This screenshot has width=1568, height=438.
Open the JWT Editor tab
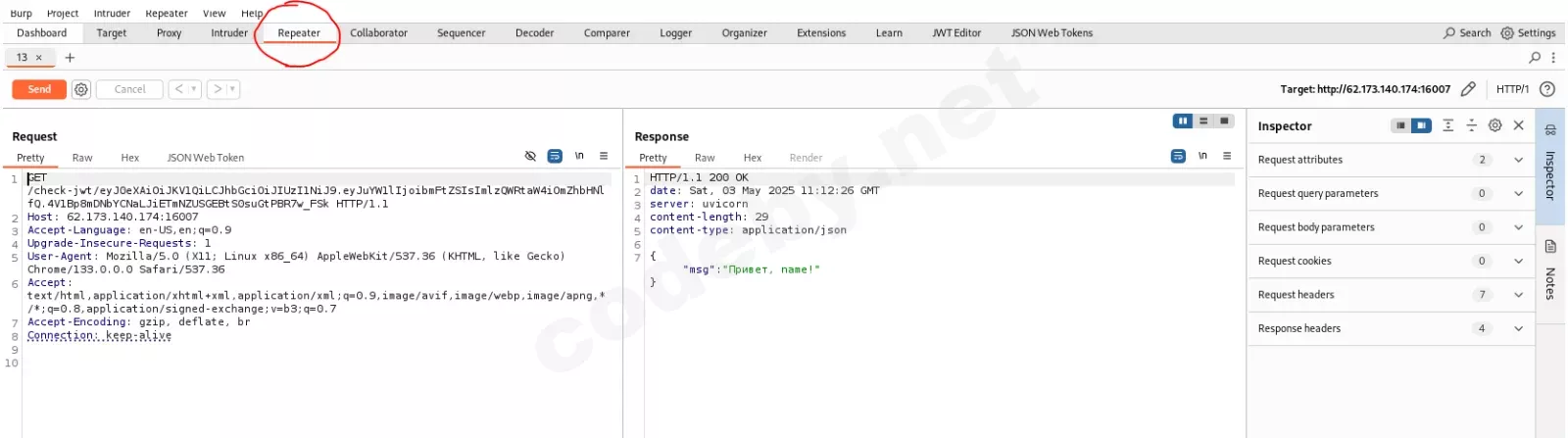point(956,32)
